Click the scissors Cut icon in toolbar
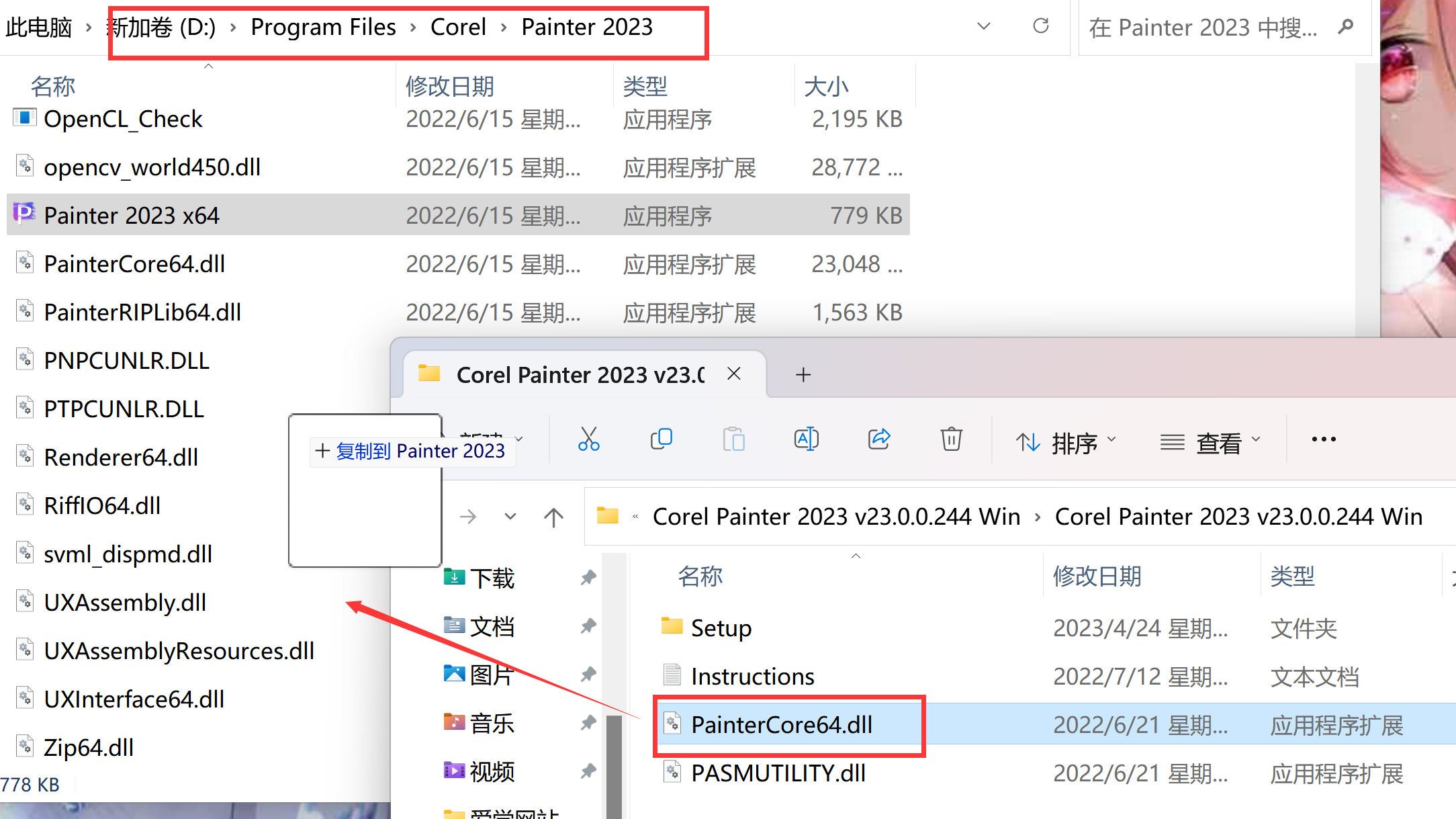The image size is (1456, 819). (588, 439)
